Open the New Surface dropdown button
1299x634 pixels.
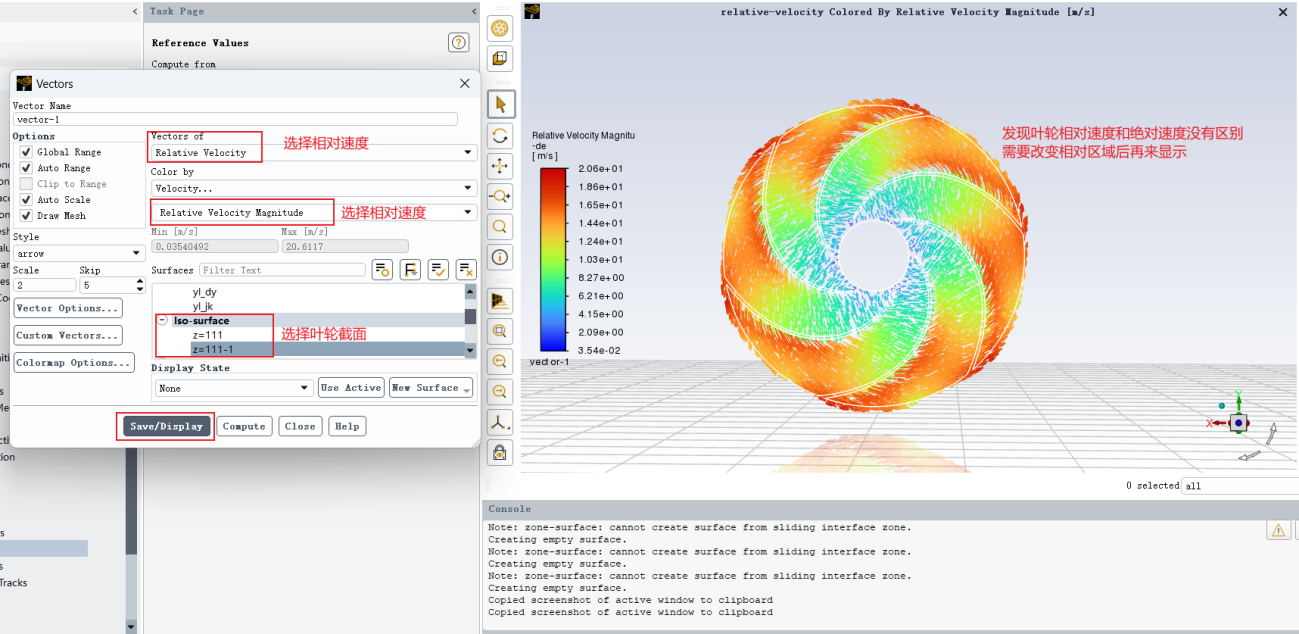pos(430,388)
